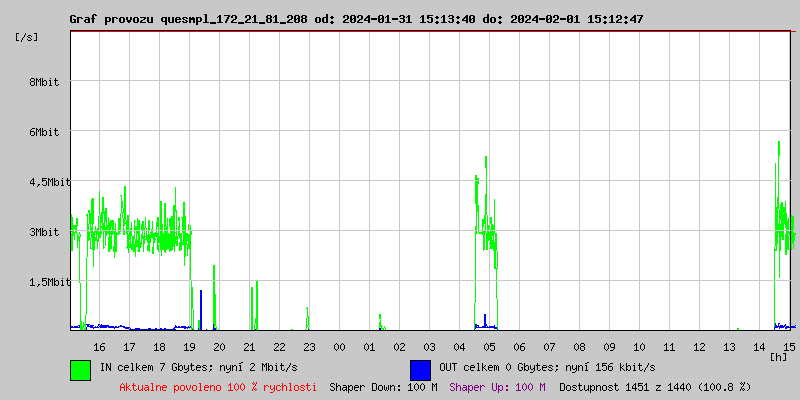Click the 00 hour marker on x-axis
The width and height of the screenshot is (800, 400).
pyautogui.click(x=339, y=346)
